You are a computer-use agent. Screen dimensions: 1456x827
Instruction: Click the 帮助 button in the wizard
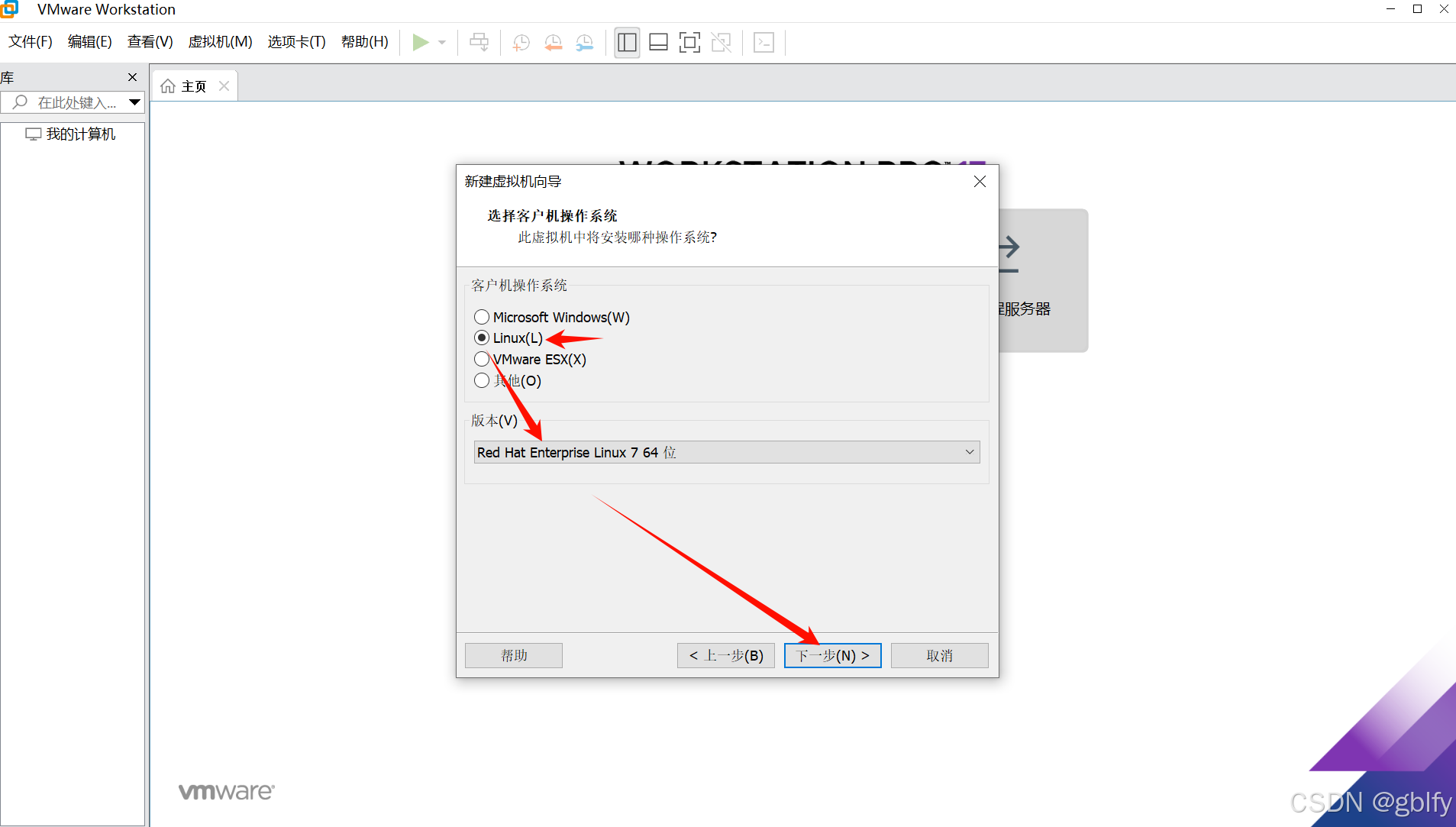point(514,656)
